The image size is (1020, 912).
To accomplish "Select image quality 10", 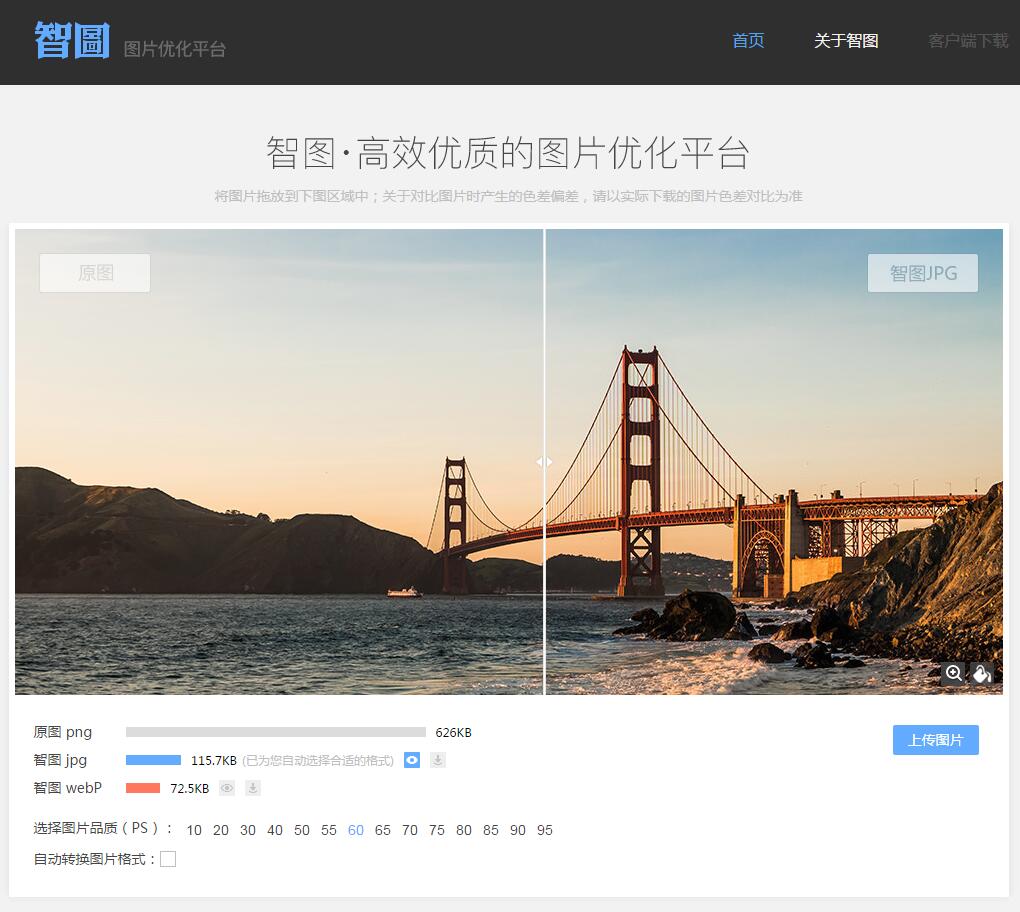I will (x=194, y=830).
